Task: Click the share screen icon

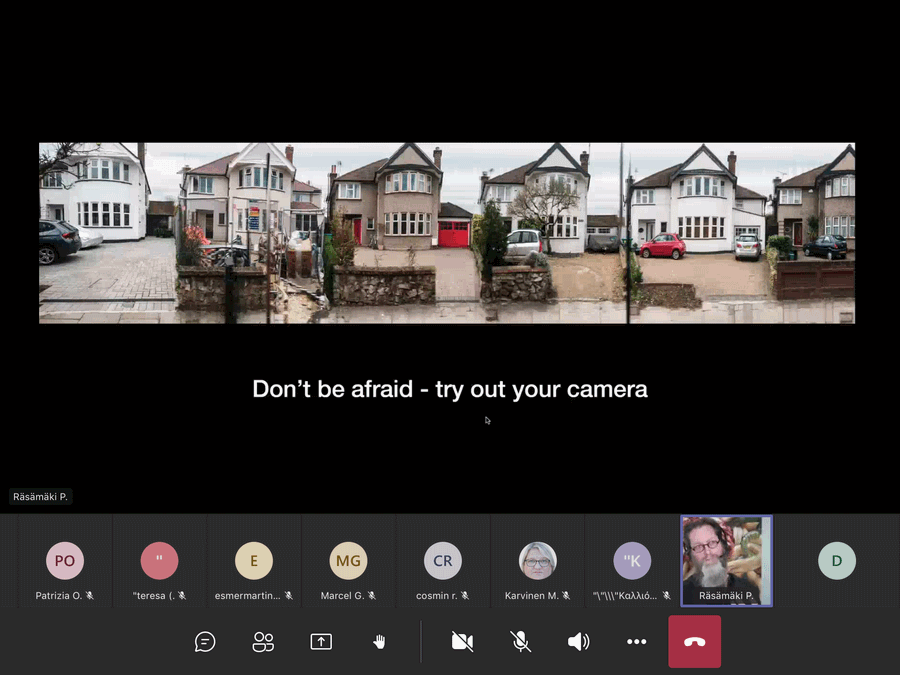Action: (x=321, y=642)
